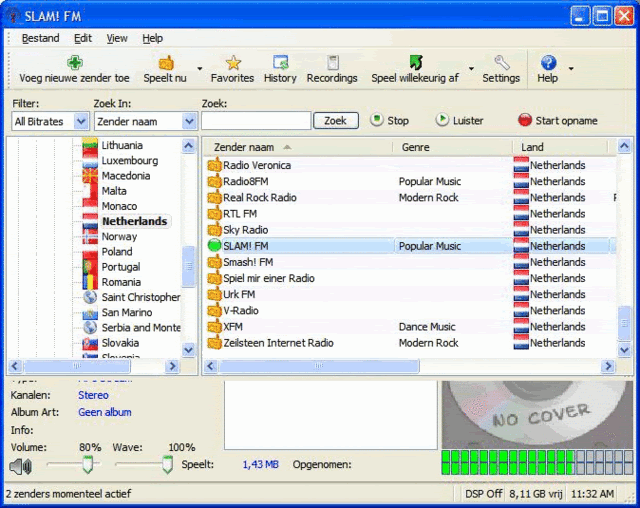Click the speaker mute icon near volume
This screenshot has height=508, width=640.
point(20,466)
